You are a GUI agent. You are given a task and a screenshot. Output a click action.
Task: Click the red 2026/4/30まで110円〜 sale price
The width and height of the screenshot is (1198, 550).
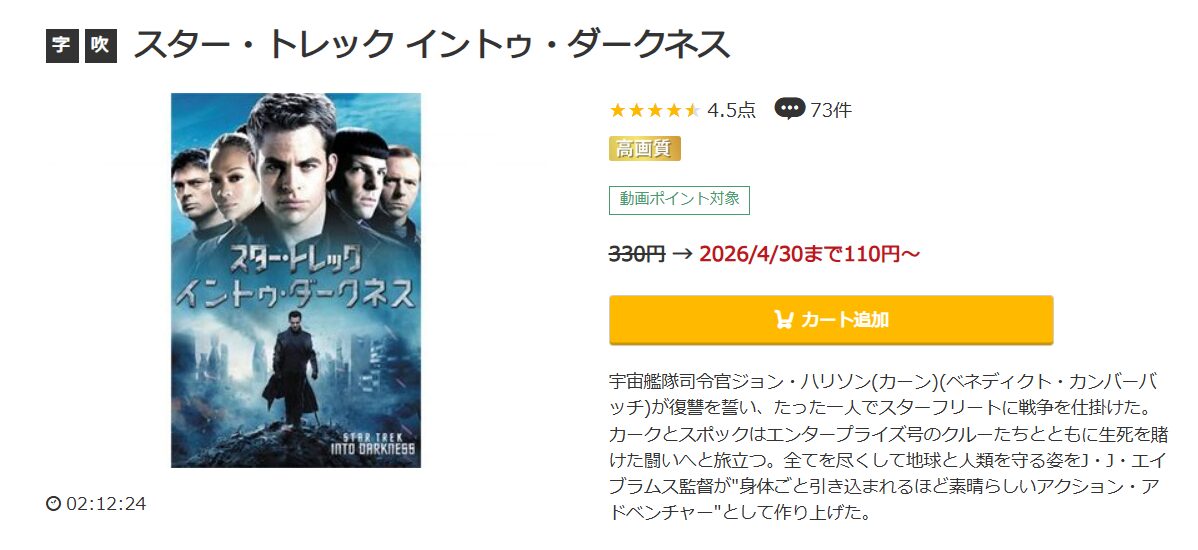coord(809,254)
